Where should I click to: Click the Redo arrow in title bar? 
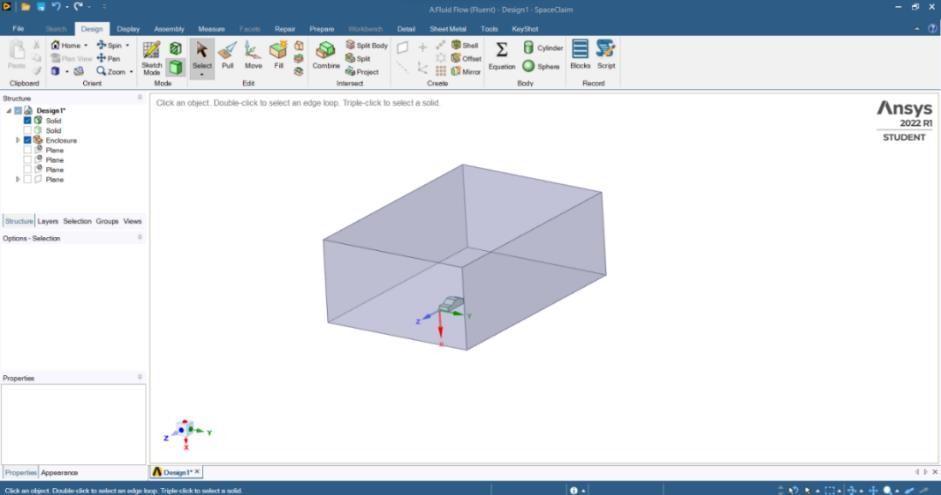click(x=78, y=7)
